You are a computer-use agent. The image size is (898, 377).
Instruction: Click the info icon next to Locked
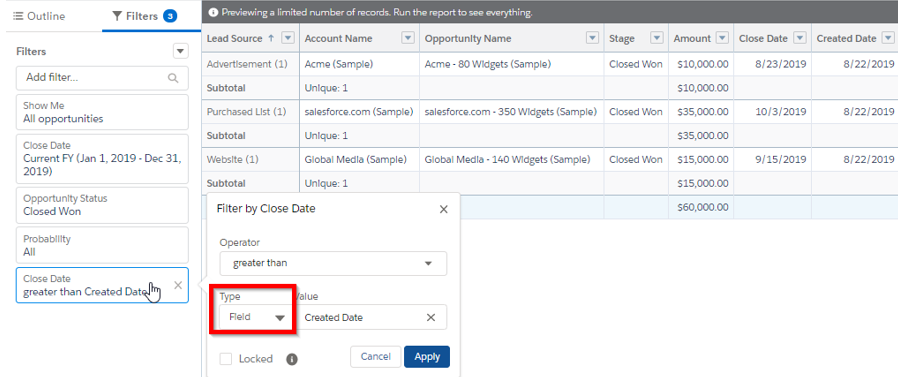292,359
